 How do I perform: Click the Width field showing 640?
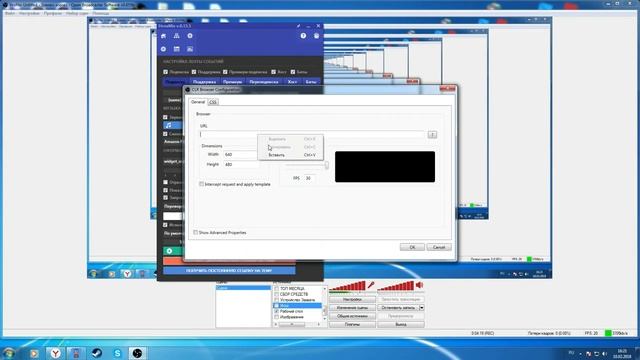click(x=241, y=155)
